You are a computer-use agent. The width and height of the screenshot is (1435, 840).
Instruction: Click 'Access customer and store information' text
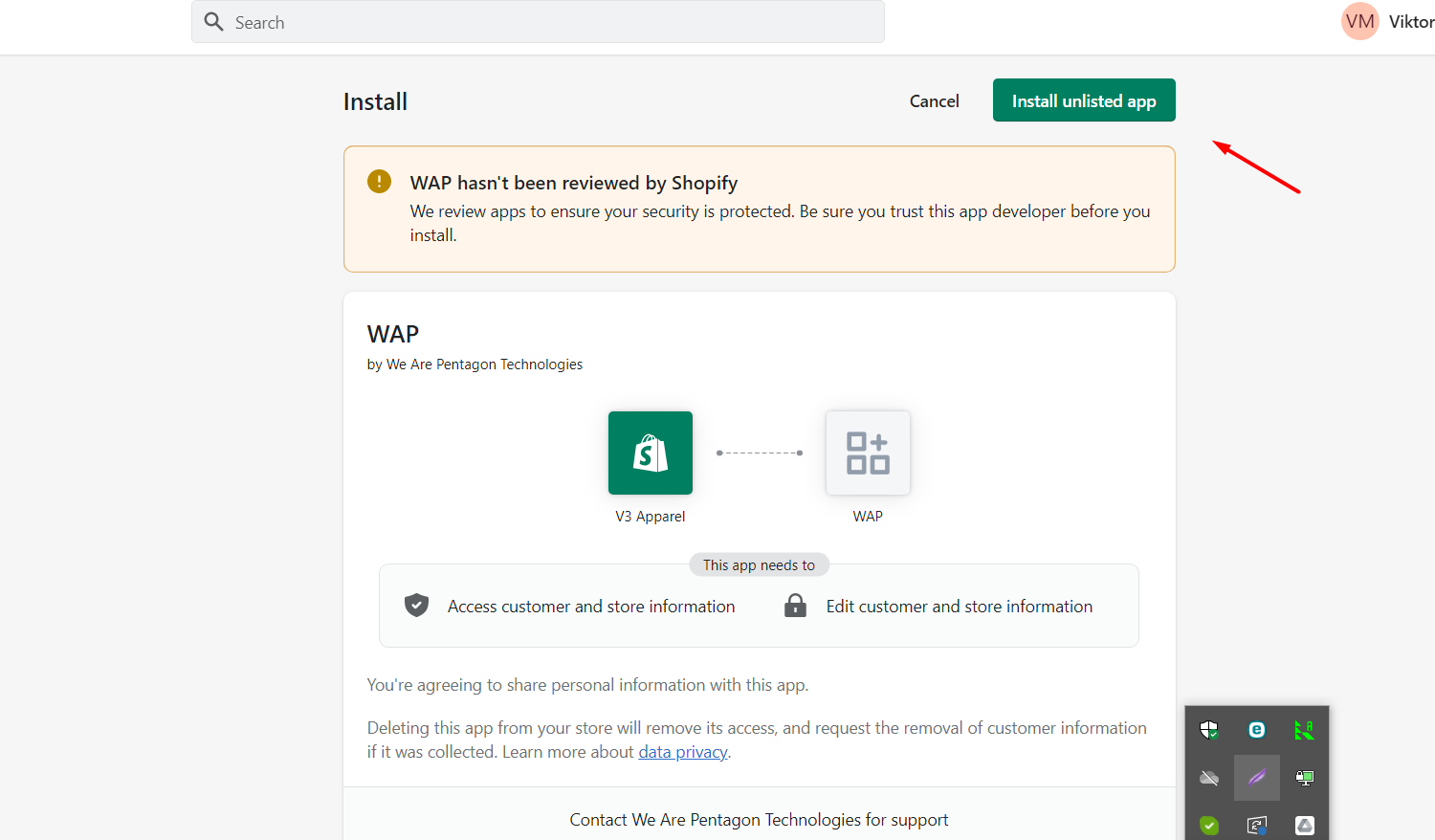[x=591, y=607]
